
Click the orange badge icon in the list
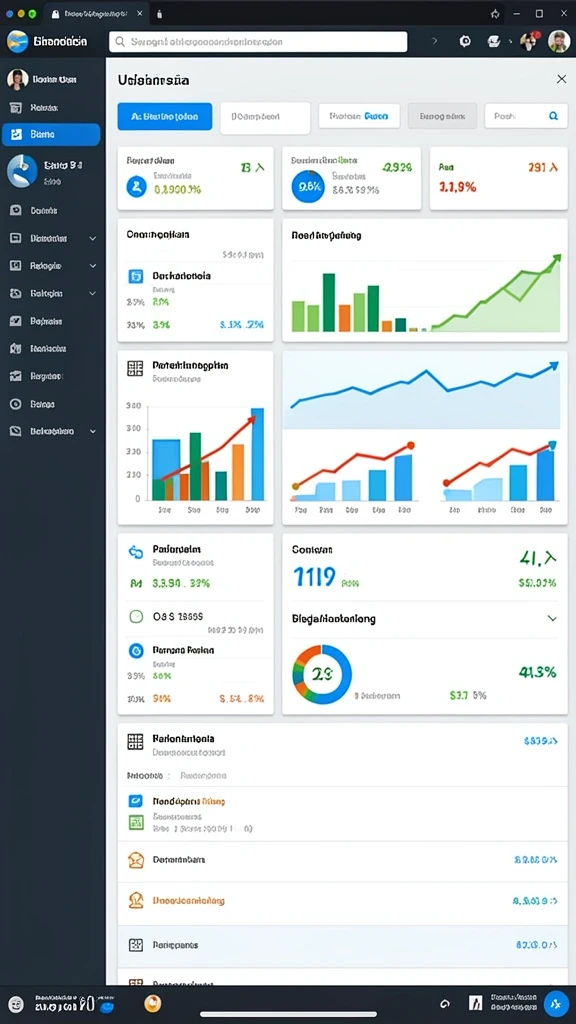[136, 901]
